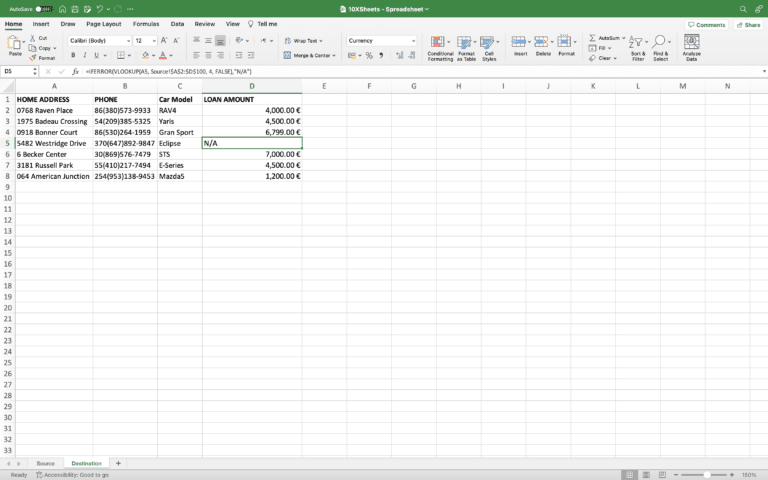The image size is (768, 480).
Task: Open the Calibri font name dropdown
Action: click(127, 41)
